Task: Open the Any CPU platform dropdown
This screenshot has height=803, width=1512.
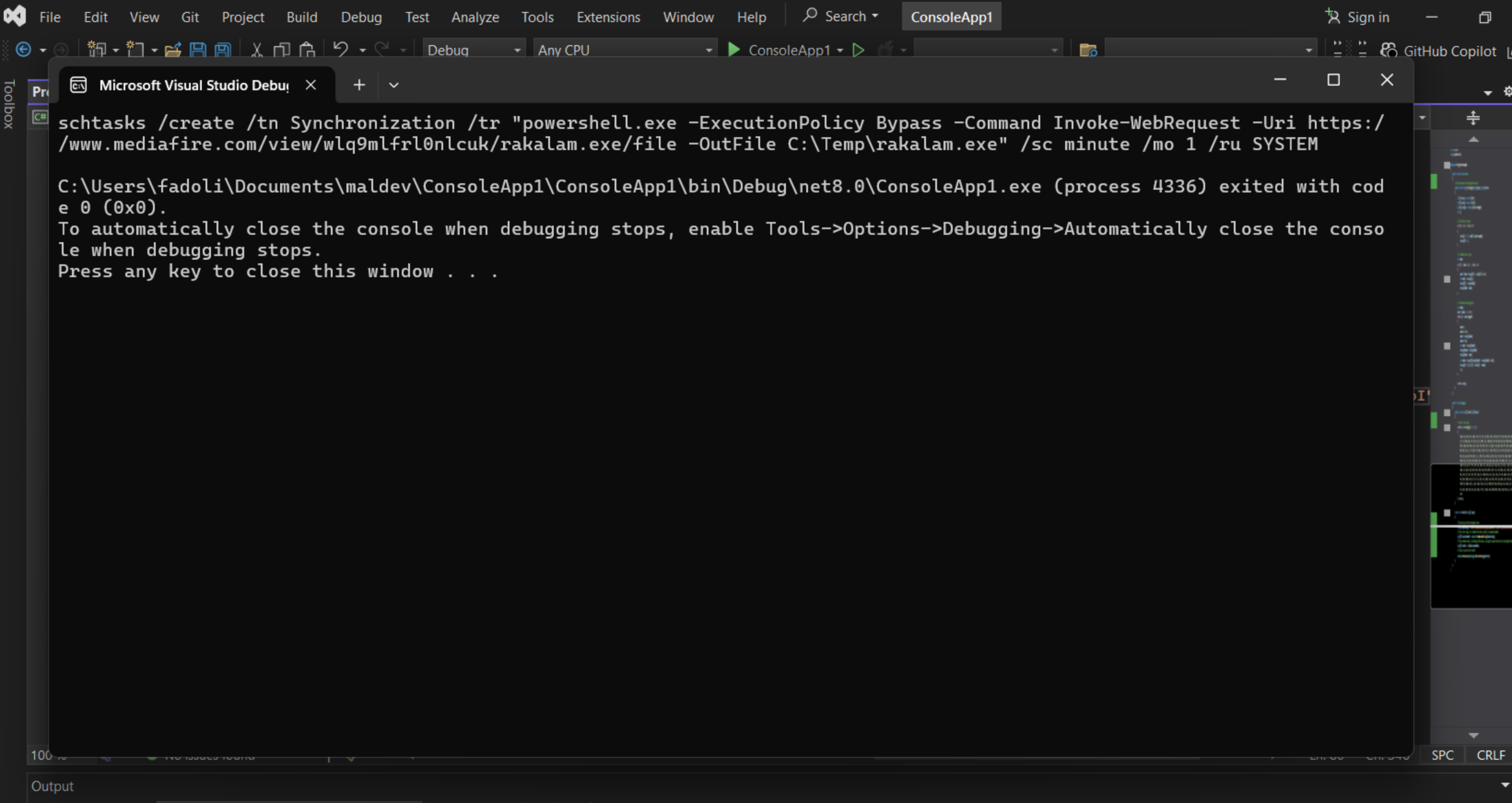Action: pyautogui.click(x=625, y=50)
